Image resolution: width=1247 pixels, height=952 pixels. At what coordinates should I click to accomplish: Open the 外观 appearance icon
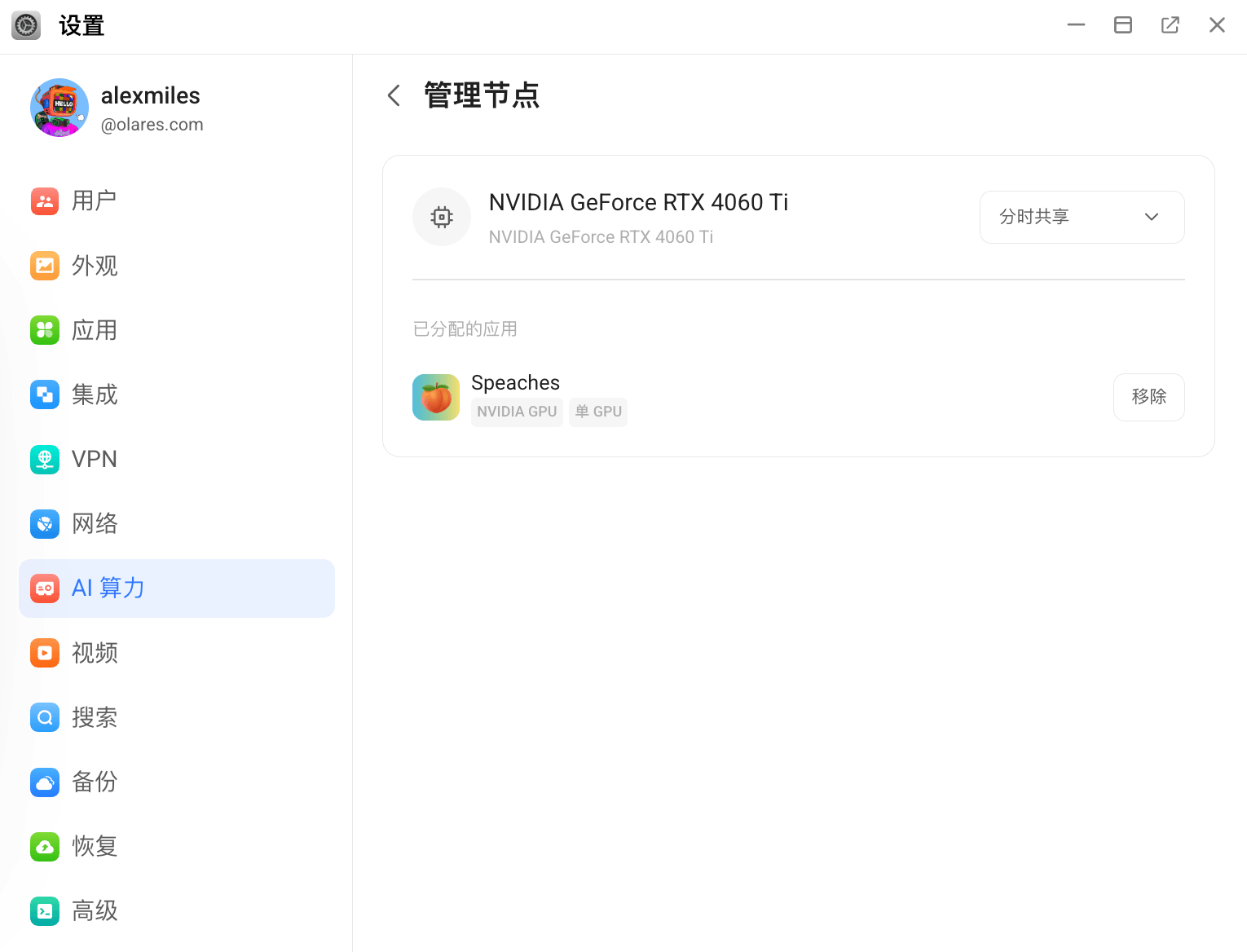click(45, 266)
